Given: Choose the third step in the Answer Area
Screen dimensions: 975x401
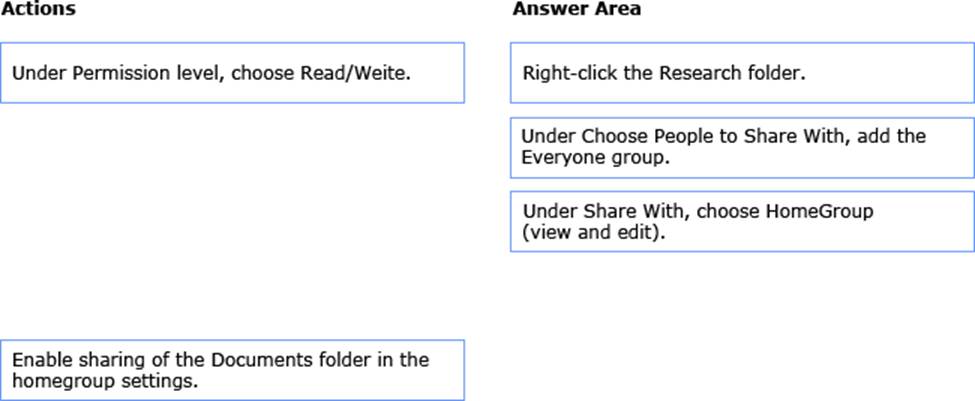Looking at the screenshot, I should click(742, 221).
